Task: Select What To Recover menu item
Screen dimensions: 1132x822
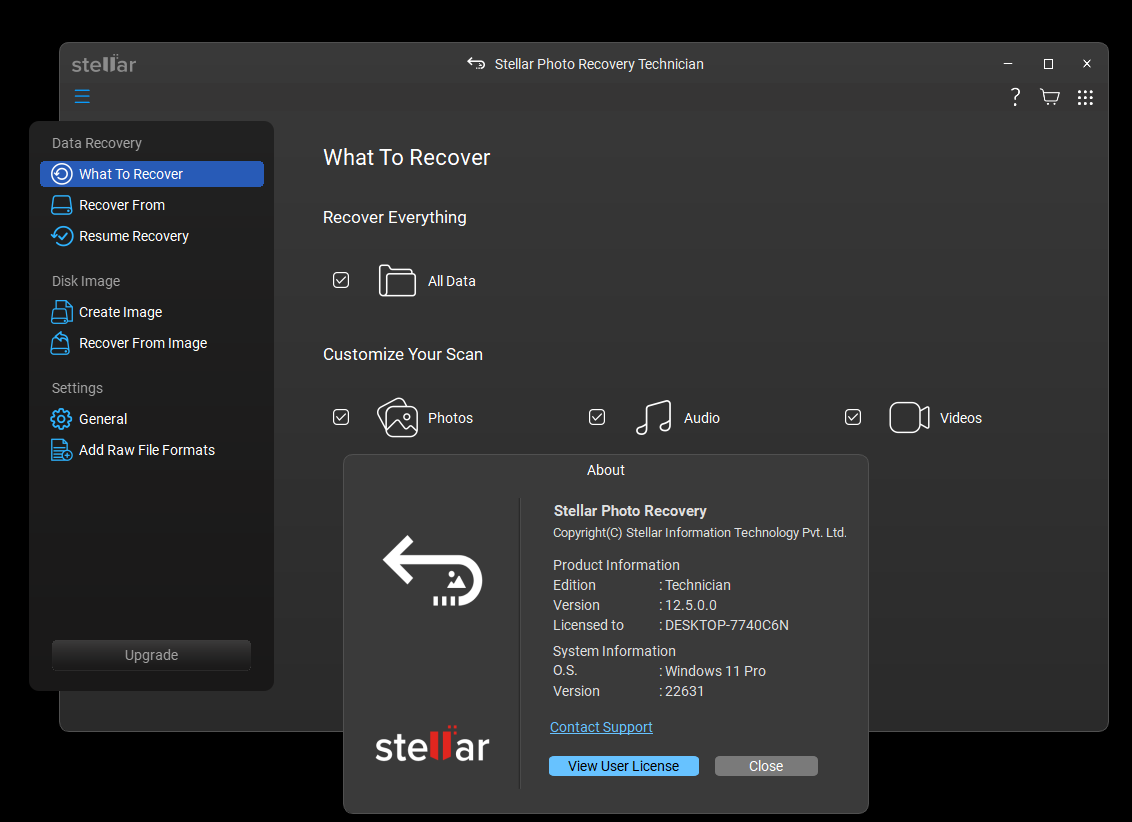Action: click(152, 174)
